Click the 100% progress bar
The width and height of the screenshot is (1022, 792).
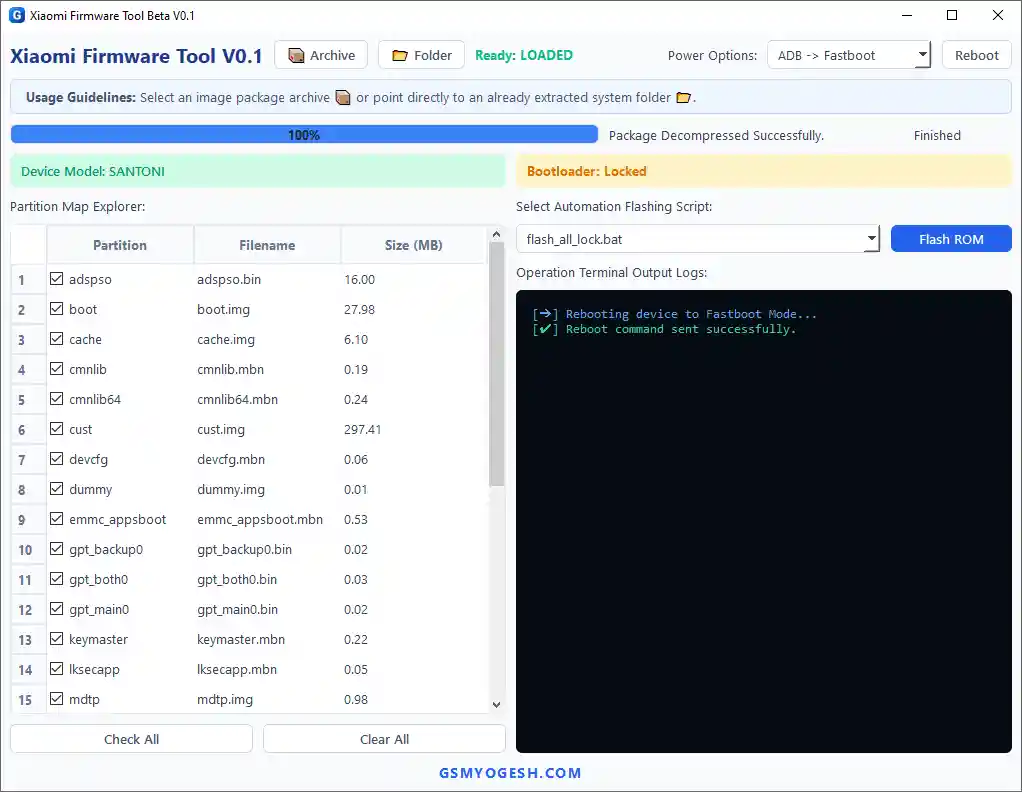click(304, 134)
